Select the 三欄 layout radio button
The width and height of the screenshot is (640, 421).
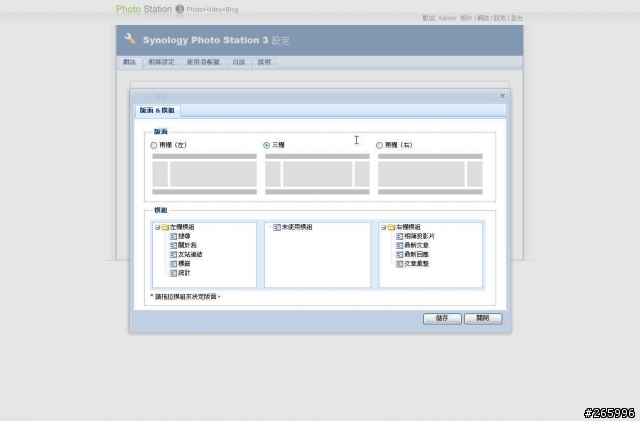267,145
